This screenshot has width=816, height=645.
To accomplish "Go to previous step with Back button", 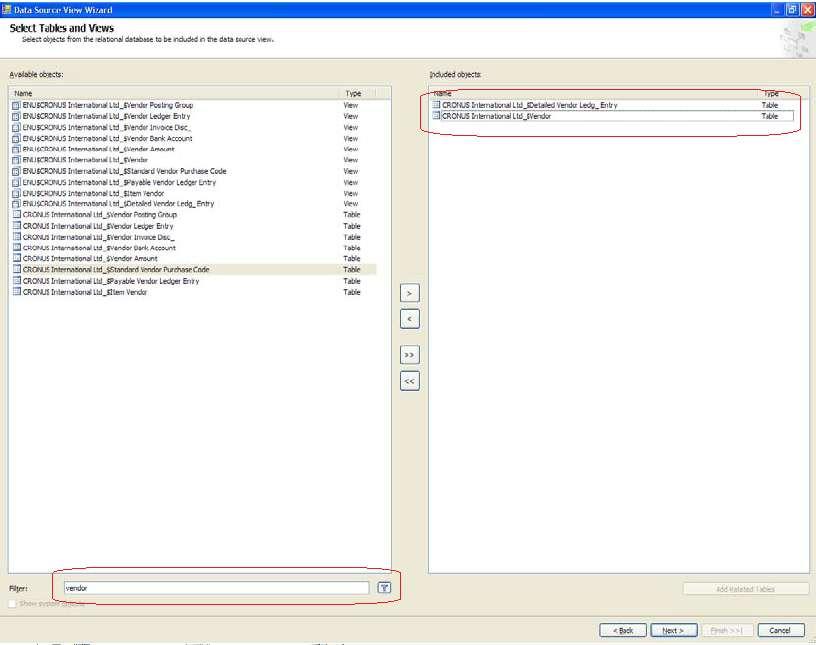I will coord(623,630).
